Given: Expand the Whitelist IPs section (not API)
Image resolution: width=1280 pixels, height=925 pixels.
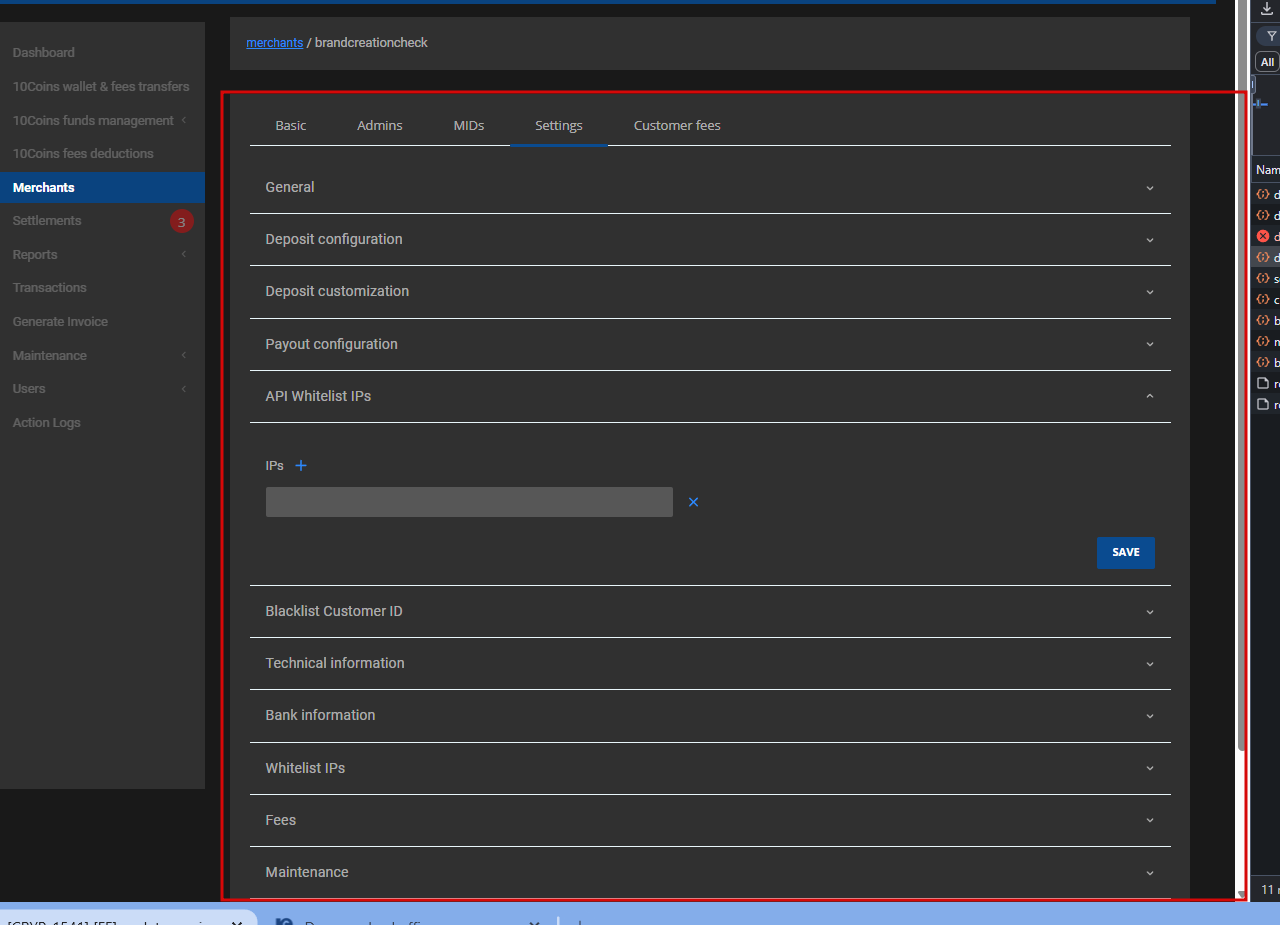Looking at the screenshot, I should pos(710,768).
